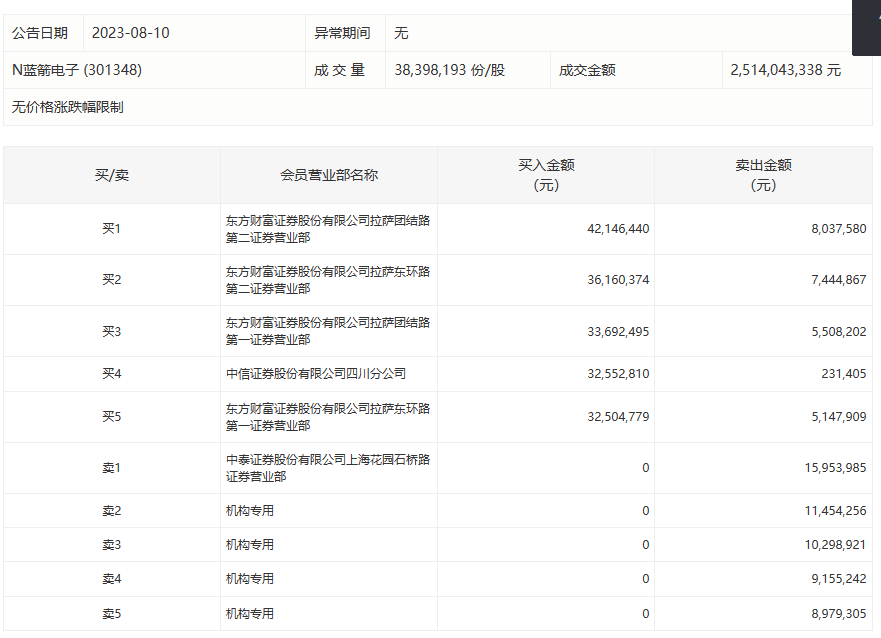Select the 卖3 row label
This screenshot has width=881, height=638.
coord(112,545)
